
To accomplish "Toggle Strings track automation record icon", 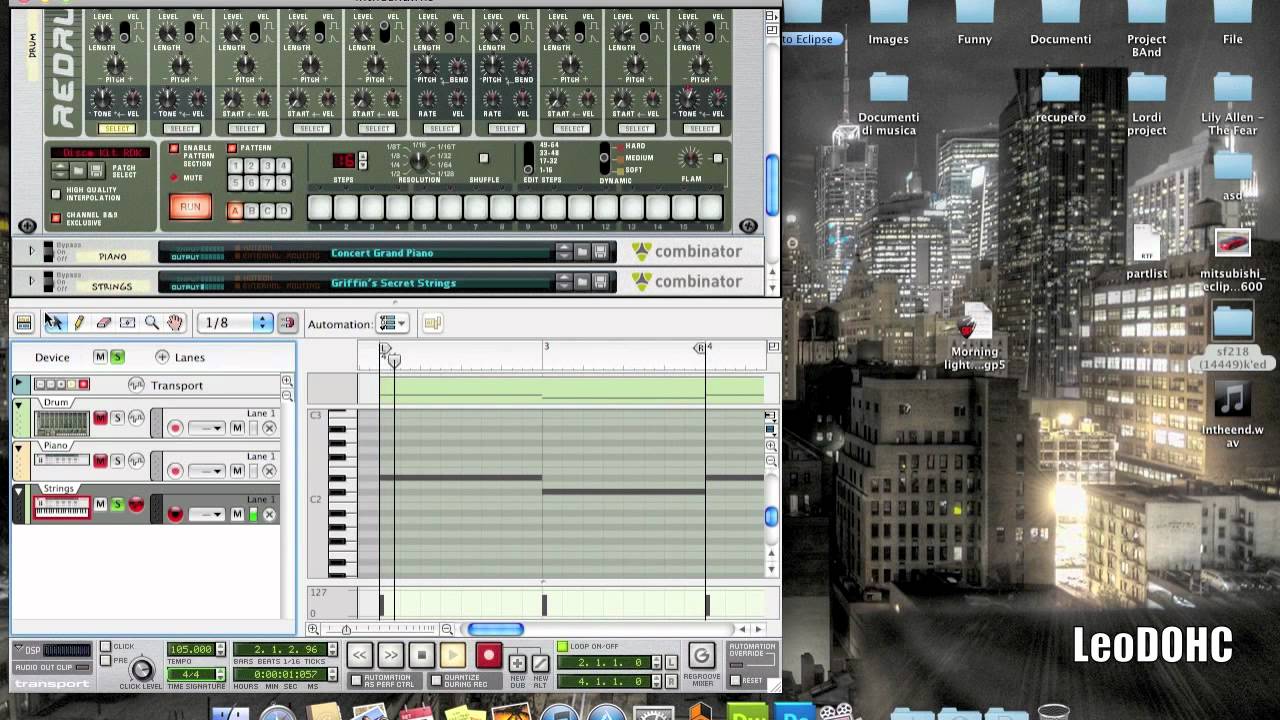I will pyautogui.click(x=136, y=504).
